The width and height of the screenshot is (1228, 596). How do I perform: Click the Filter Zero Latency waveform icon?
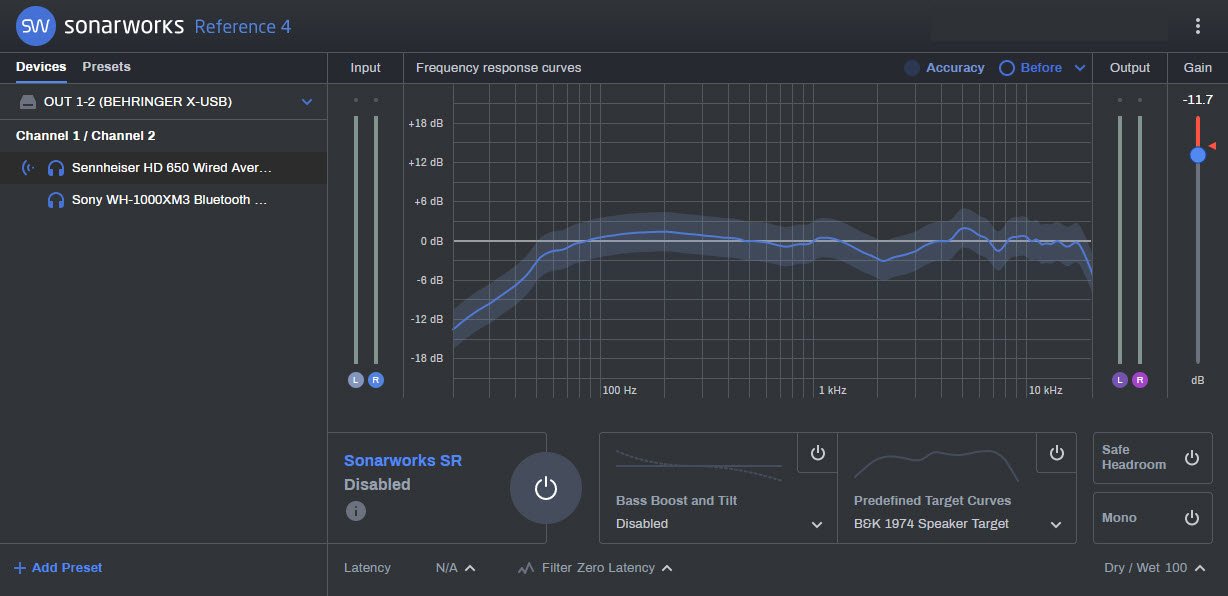(526, 568)
